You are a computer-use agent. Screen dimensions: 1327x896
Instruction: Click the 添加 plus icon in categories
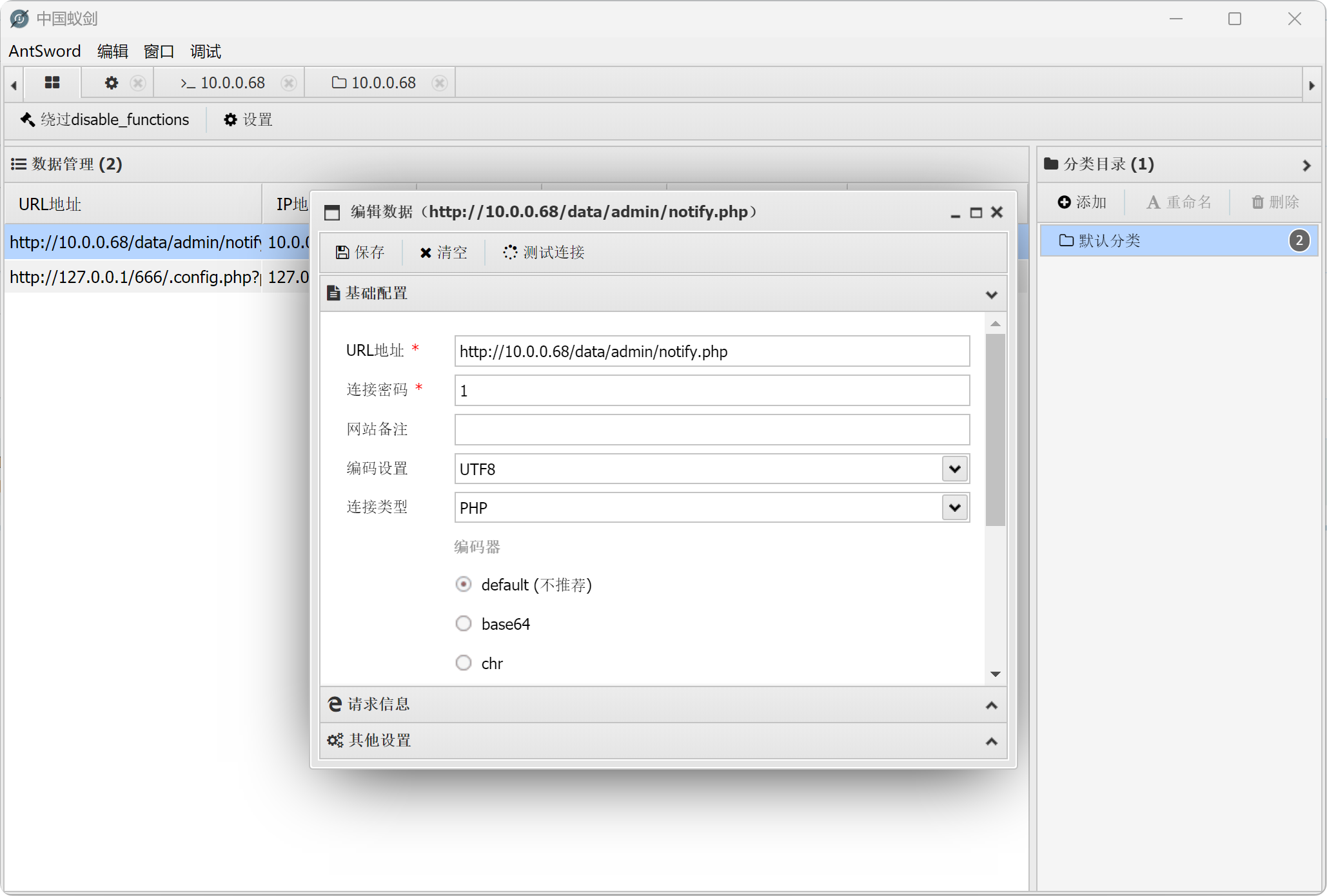coord(1064,202)
